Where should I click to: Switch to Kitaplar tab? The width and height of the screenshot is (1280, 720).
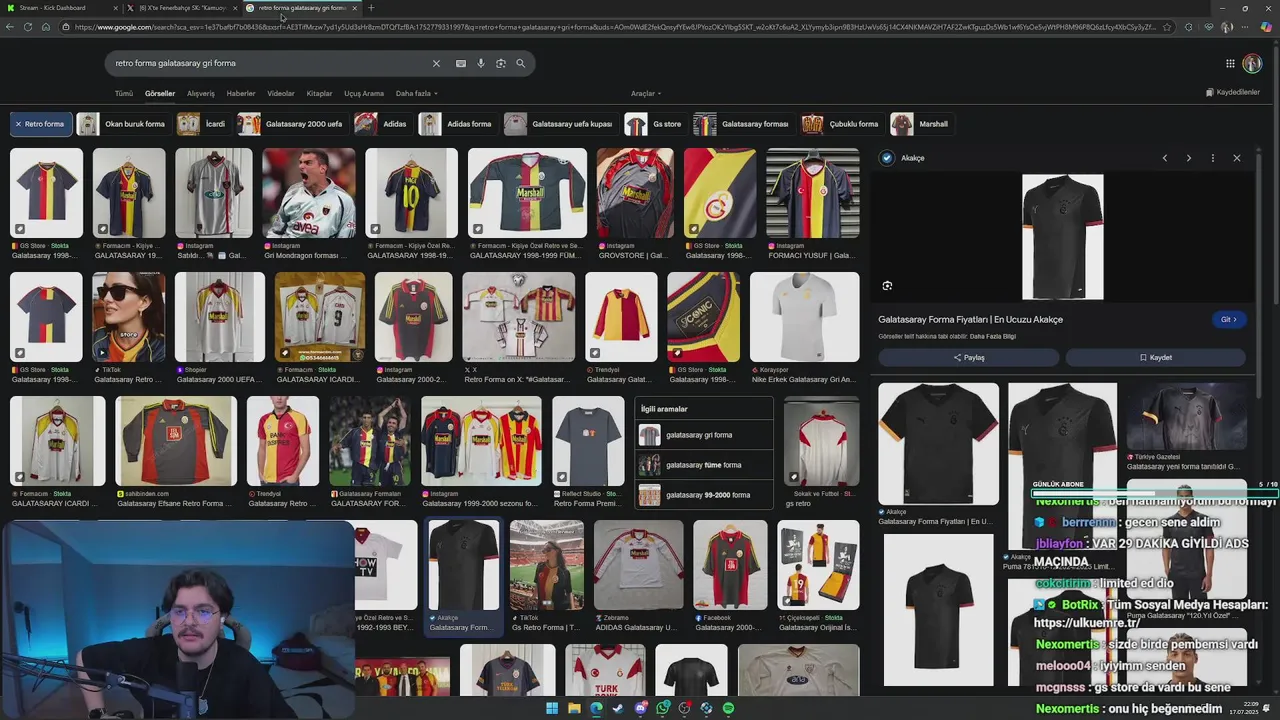(x=319, y=93)
